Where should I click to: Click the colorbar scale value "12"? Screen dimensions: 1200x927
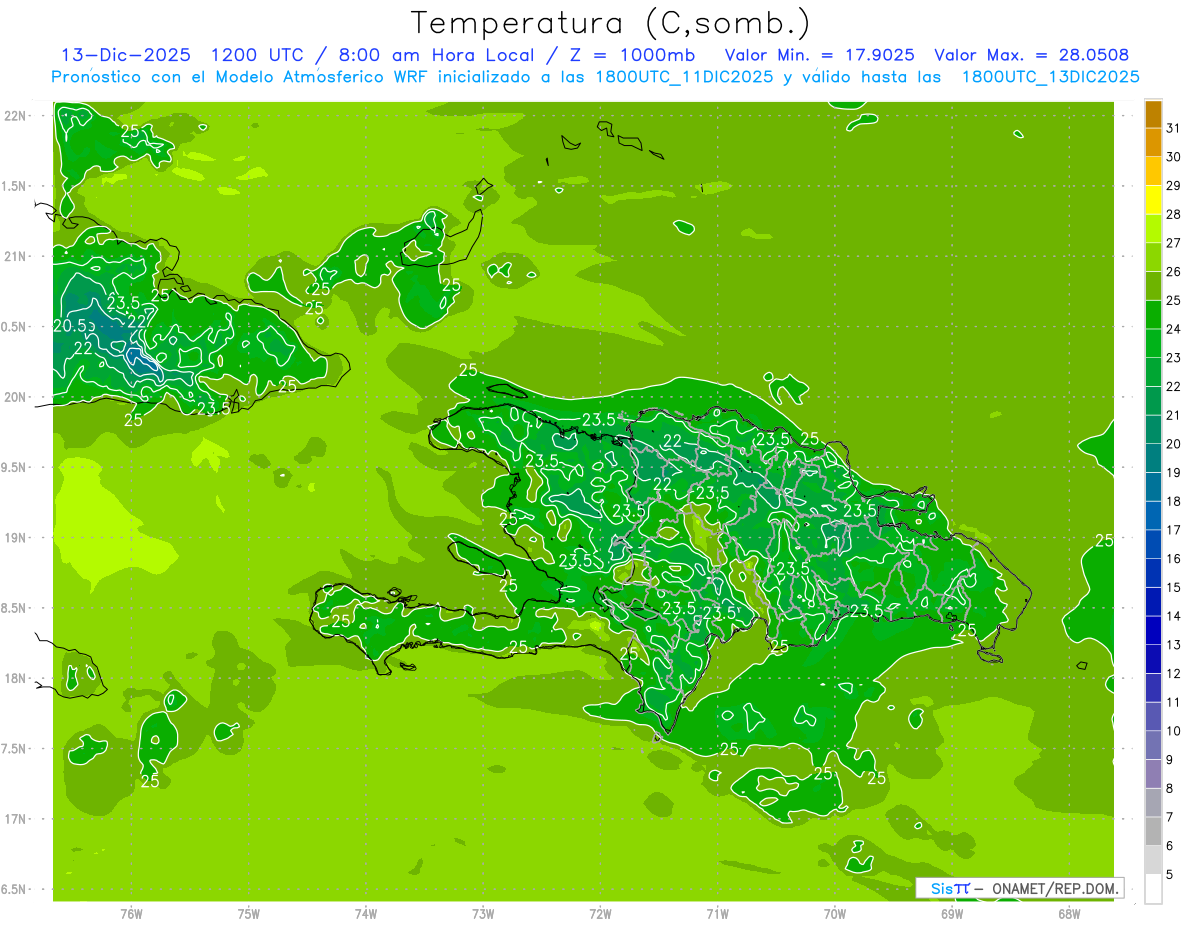pos(1173,674)
